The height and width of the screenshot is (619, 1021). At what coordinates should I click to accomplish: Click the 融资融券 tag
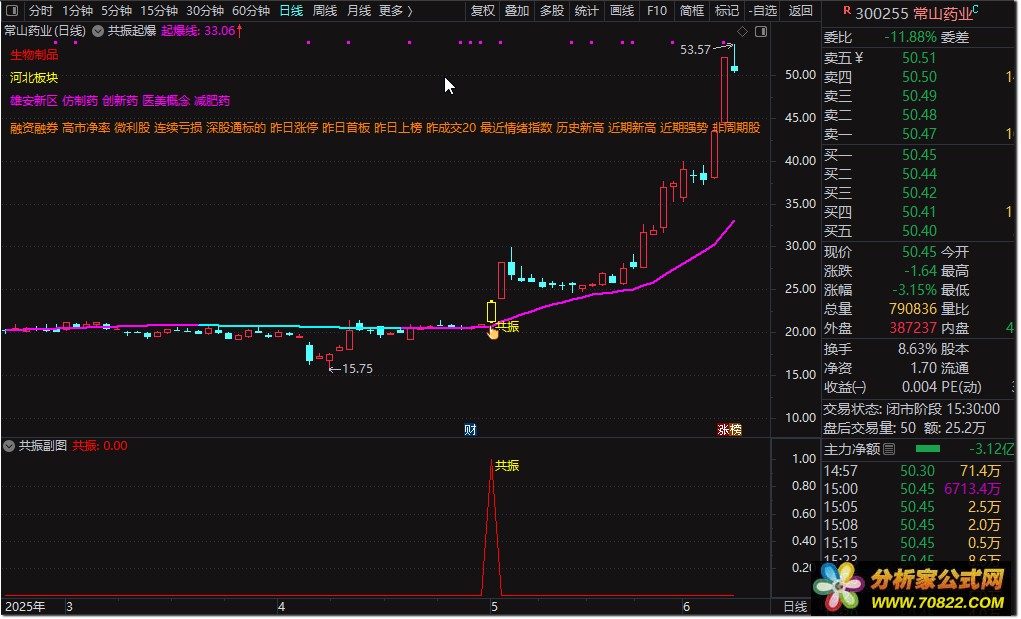(34, 128)
